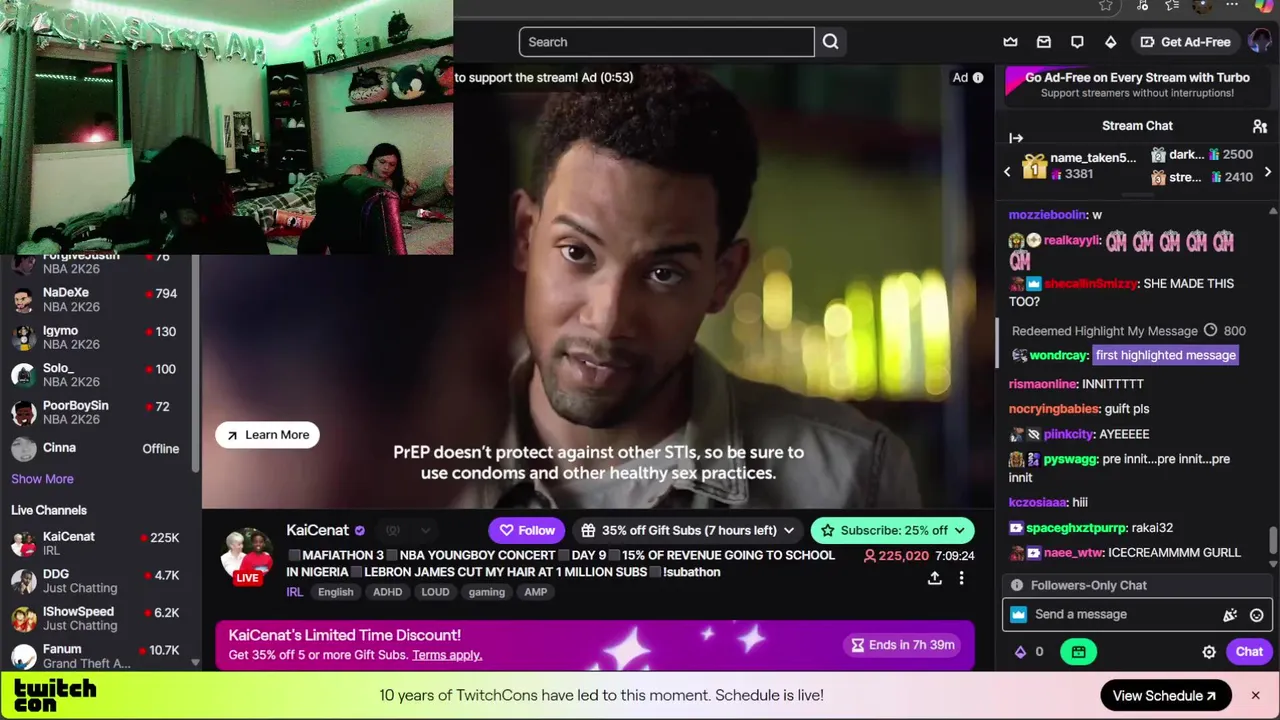Click the search magnifier button
This screenshot has width=1280, height=720.
pyautogui.click(x=831, y=42)
